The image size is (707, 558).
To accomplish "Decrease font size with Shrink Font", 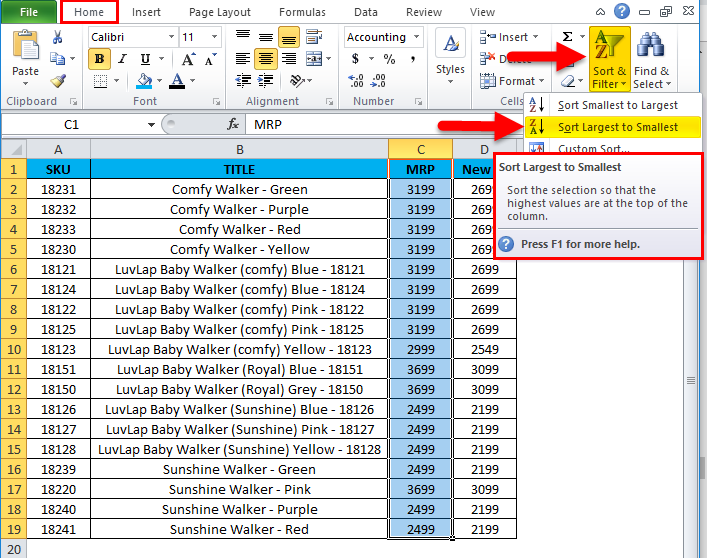I will click(x=210, y=59).
